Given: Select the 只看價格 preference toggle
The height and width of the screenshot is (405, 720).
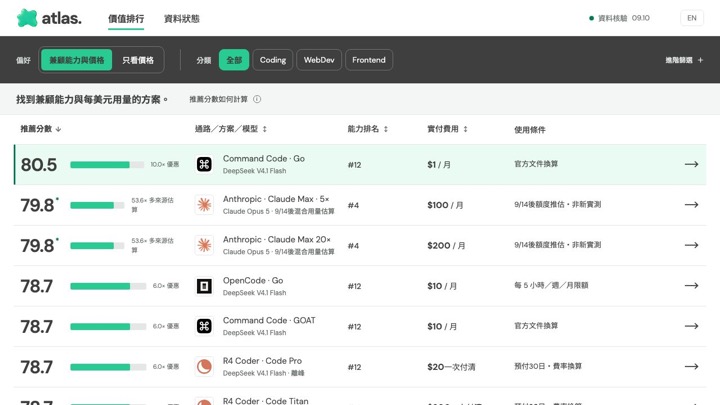Looking at the screenshot, I should click(x=138, y=60).
